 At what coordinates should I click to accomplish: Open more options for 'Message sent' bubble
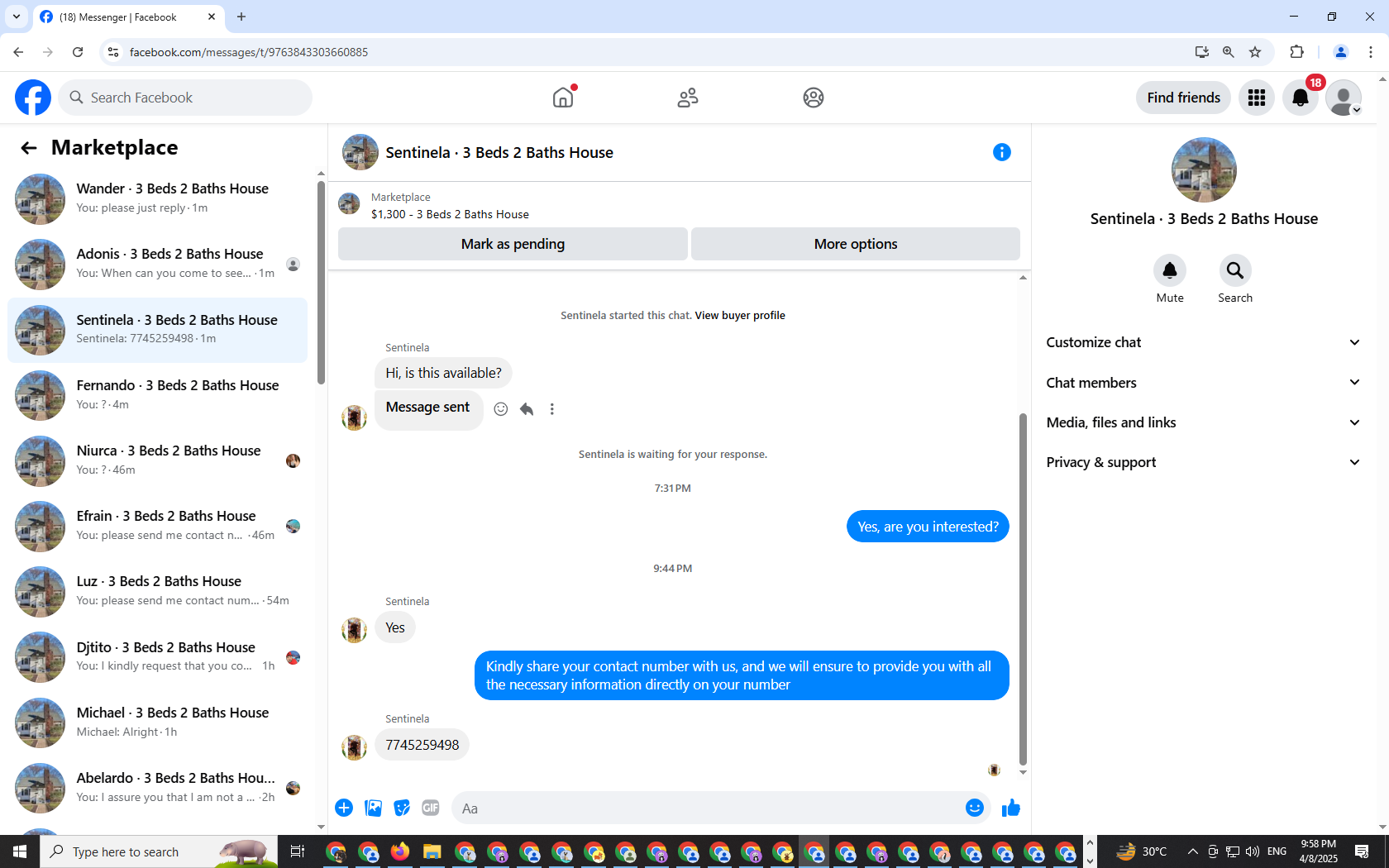552,409
